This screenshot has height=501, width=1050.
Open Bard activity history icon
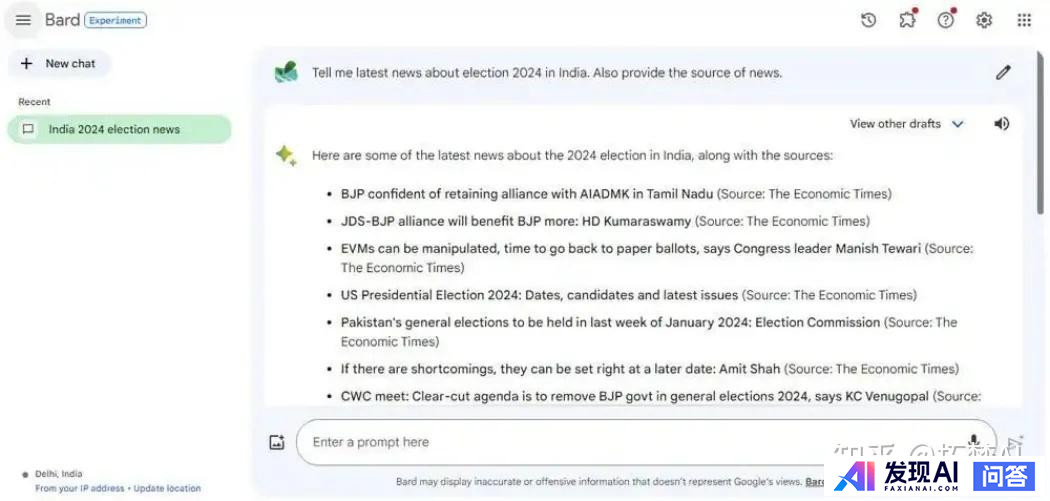tap(868, 20)
